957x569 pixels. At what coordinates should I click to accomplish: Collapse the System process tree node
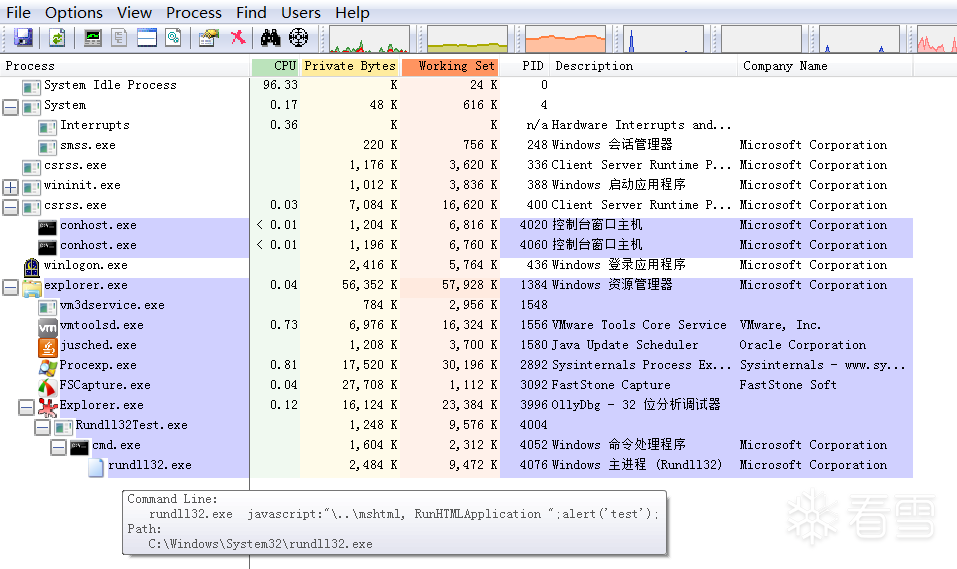click(x=10, y=107)
